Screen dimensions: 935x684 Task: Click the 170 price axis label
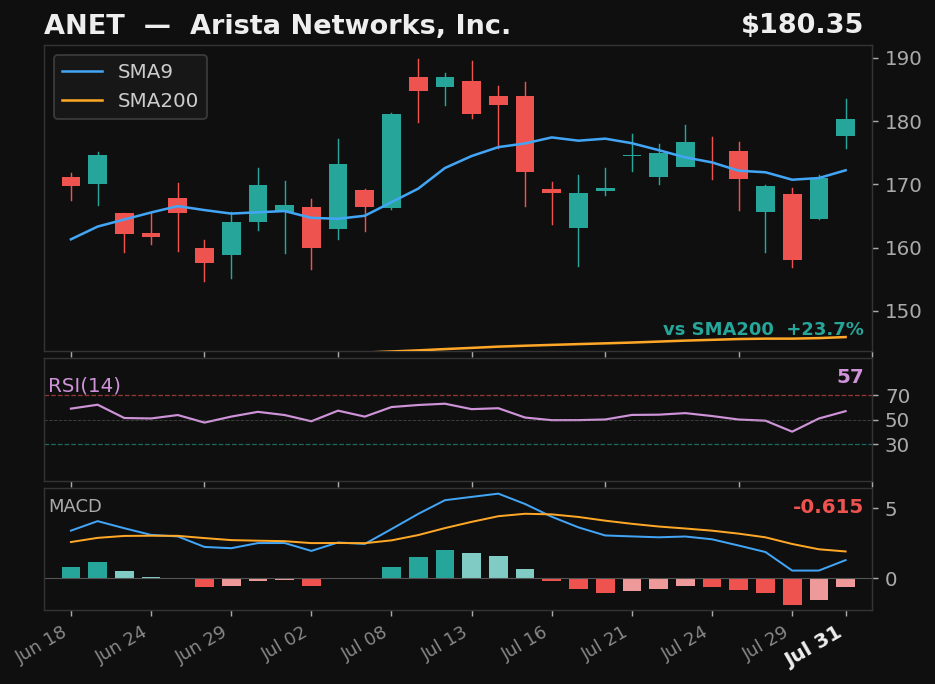(x=903, y=185)
